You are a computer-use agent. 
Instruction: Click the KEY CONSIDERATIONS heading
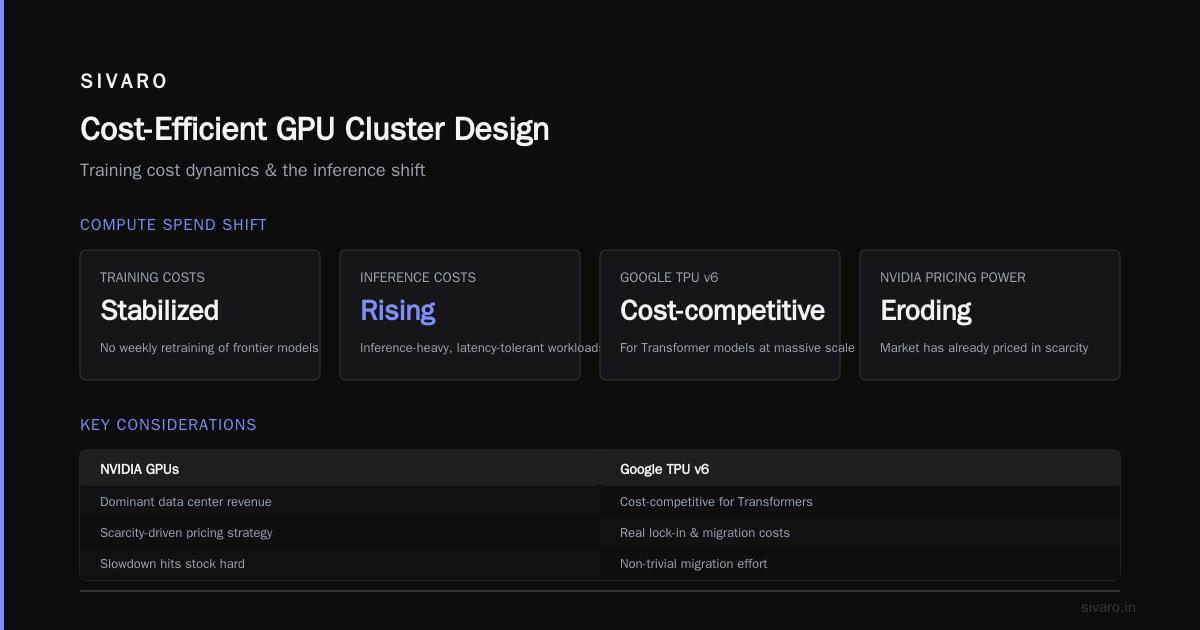click(168, 425)
